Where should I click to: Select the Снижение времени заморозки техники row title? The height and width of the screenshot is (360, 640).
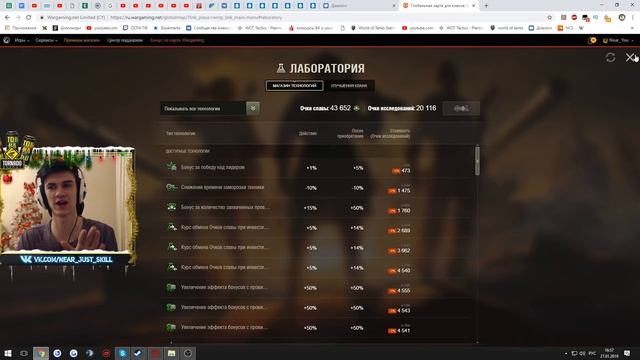click(x=222, y=187)
